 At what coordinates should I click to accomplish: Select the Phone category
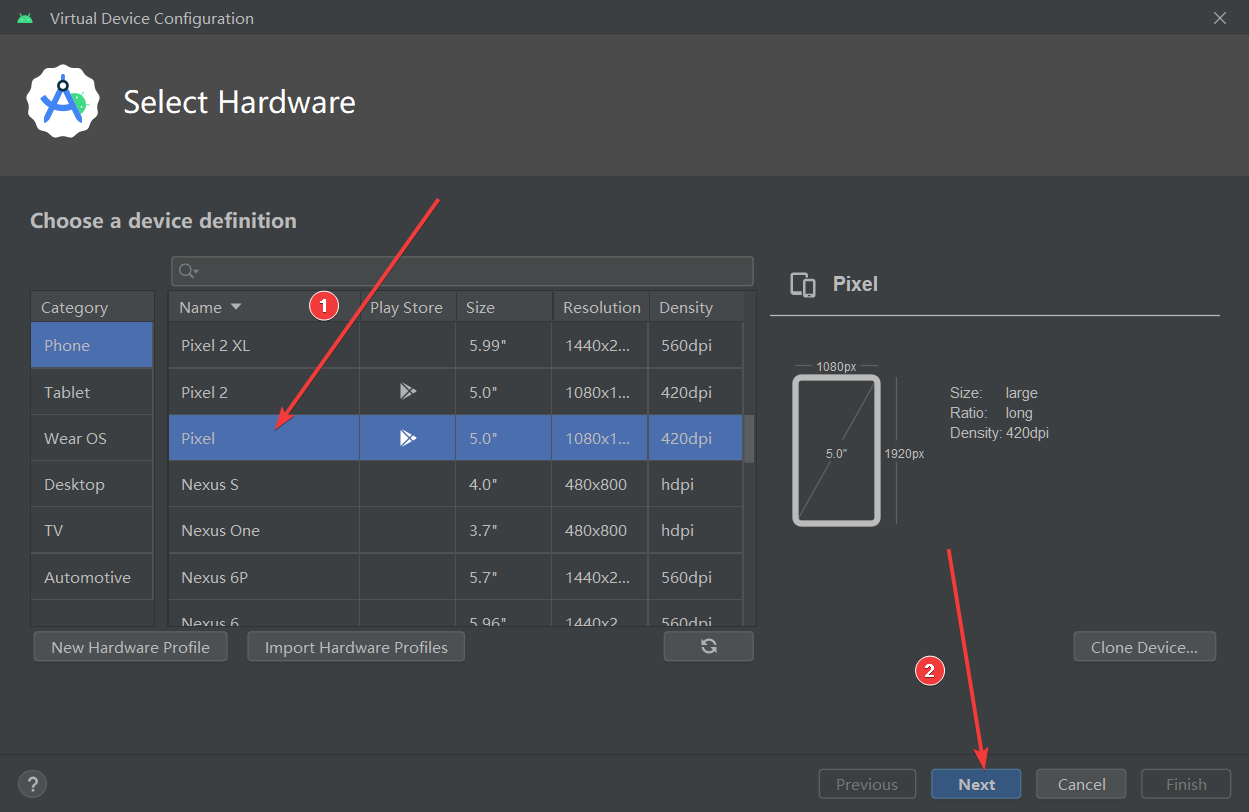coord(92,345)
